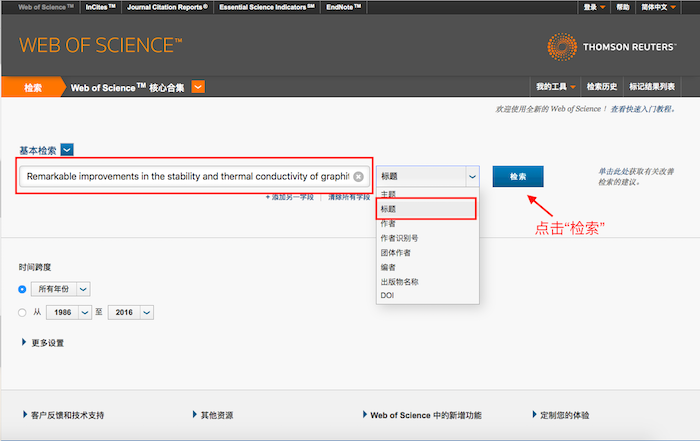Switch to Web of Science top tab
Image resolution: width=700 pixels, height=441 pixels.
(46, 7)
